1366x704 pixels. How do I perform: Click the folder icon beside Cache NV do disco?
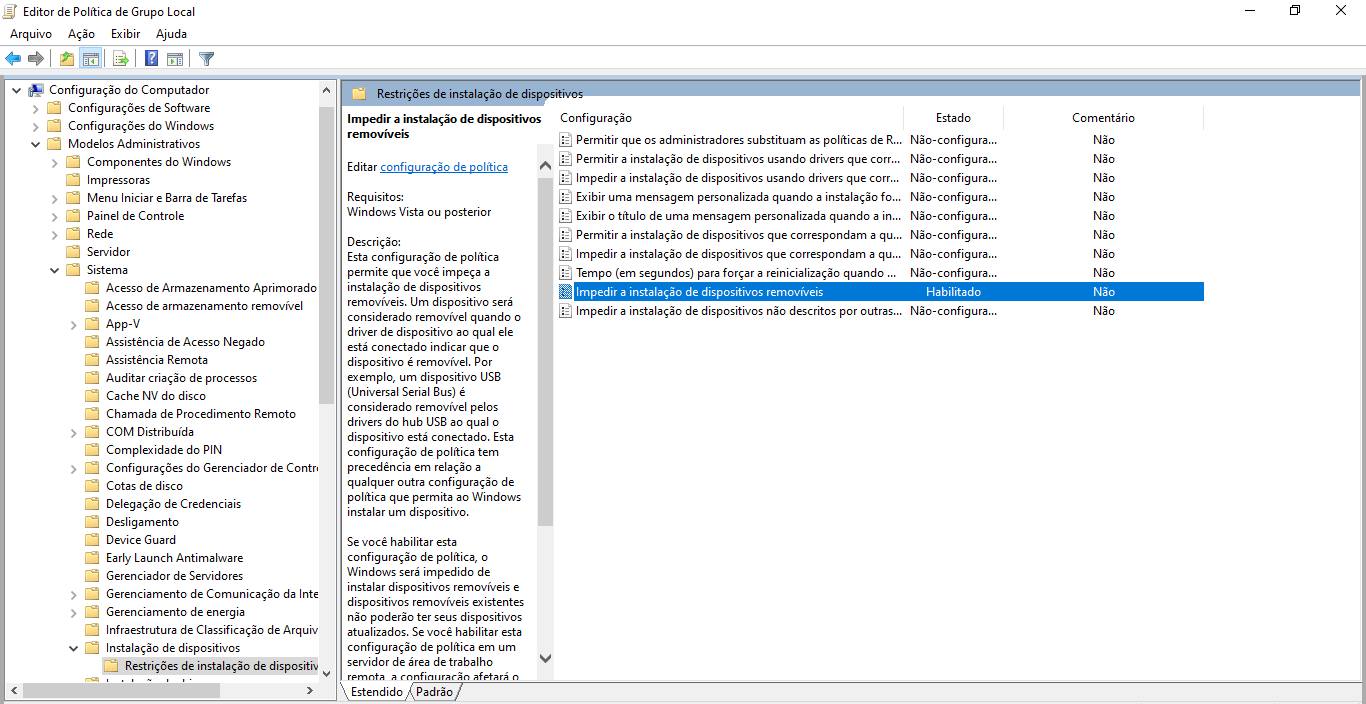[x=92, y=396]
